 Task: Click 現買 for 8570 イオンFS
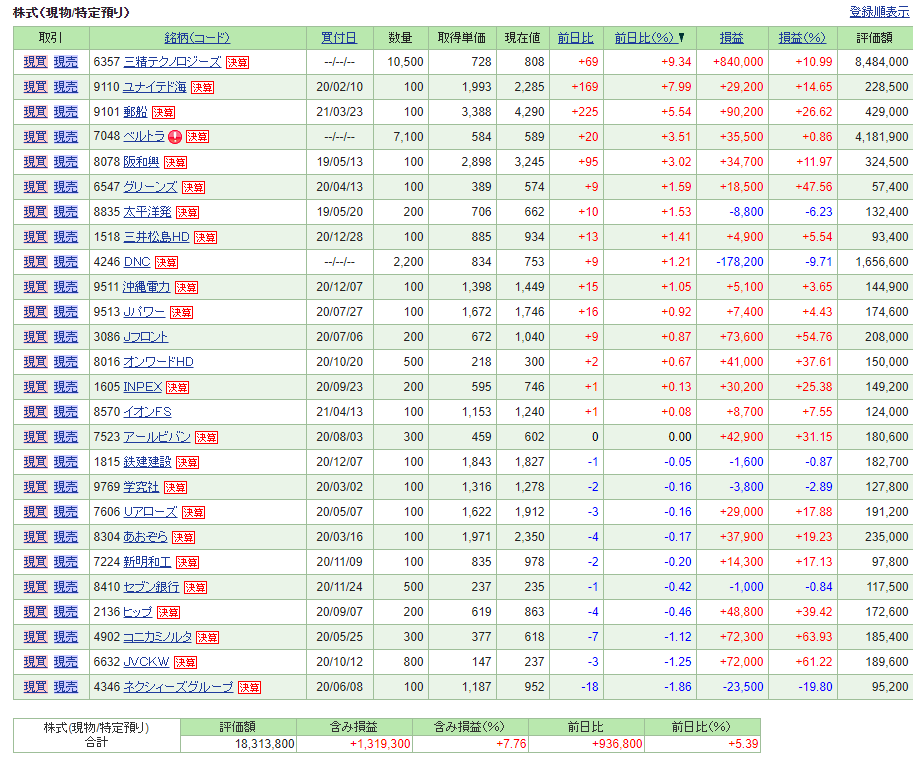[x=35, y=412]
